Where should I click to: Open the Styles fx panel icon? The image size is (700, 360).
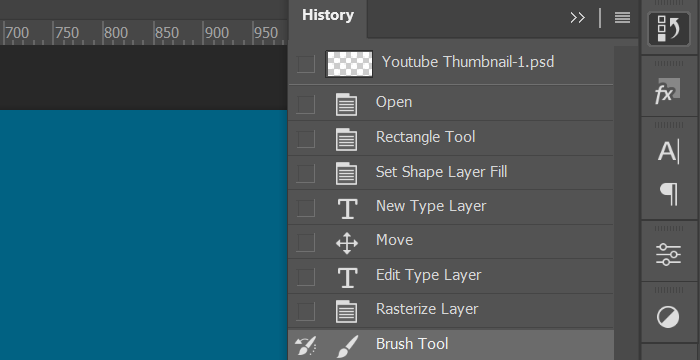tap(667, 92)
